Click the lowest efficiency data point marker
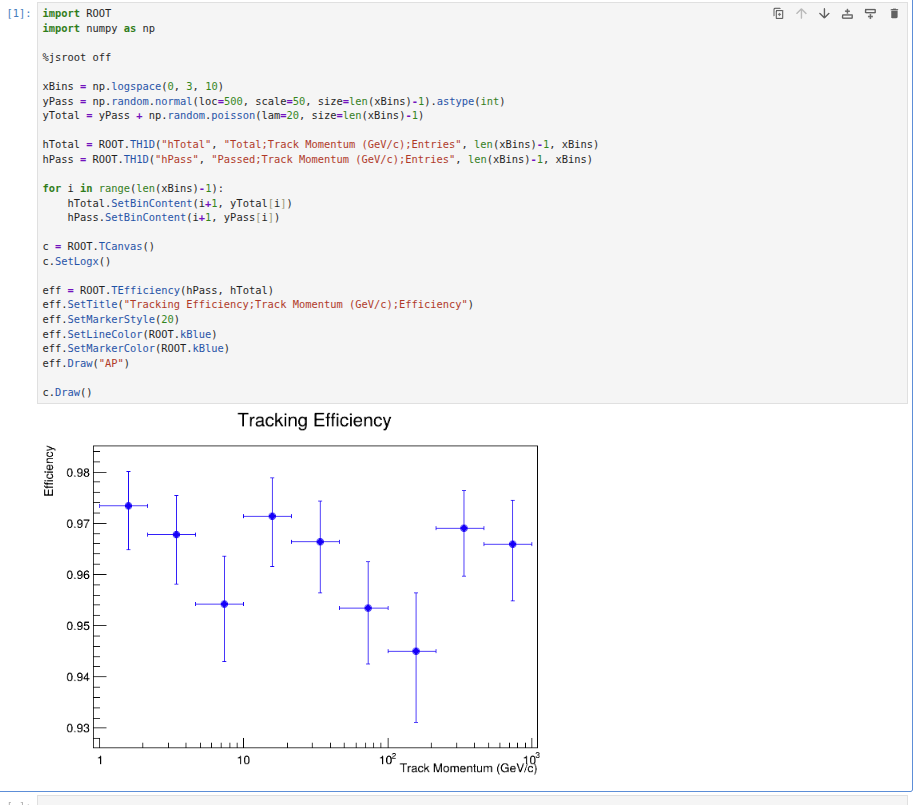 [x=416, y=651]
